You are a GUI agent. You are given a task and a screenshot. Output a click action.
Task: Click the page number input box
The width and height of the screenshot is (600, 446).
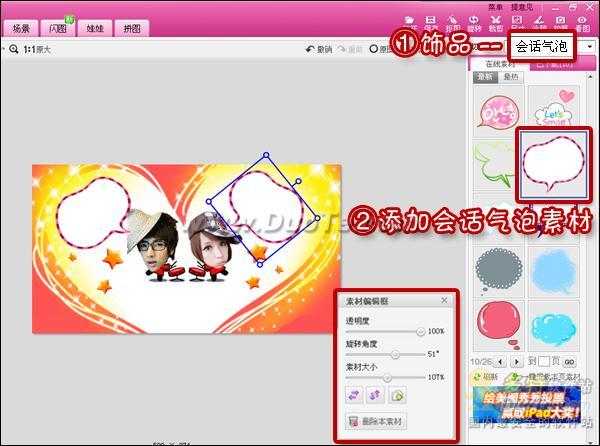[544, 361]
